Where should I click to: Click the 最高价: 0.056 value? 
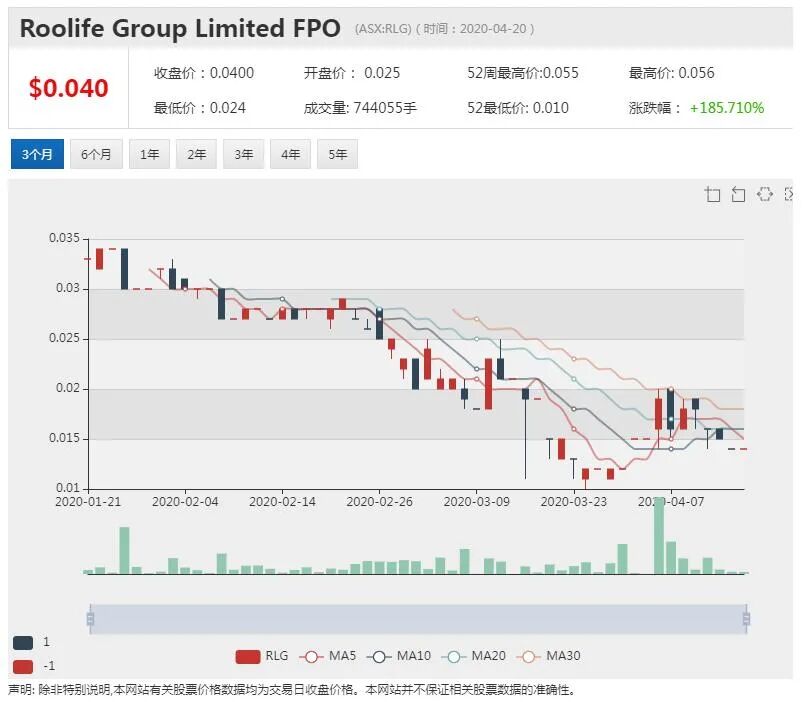point(672,73)
